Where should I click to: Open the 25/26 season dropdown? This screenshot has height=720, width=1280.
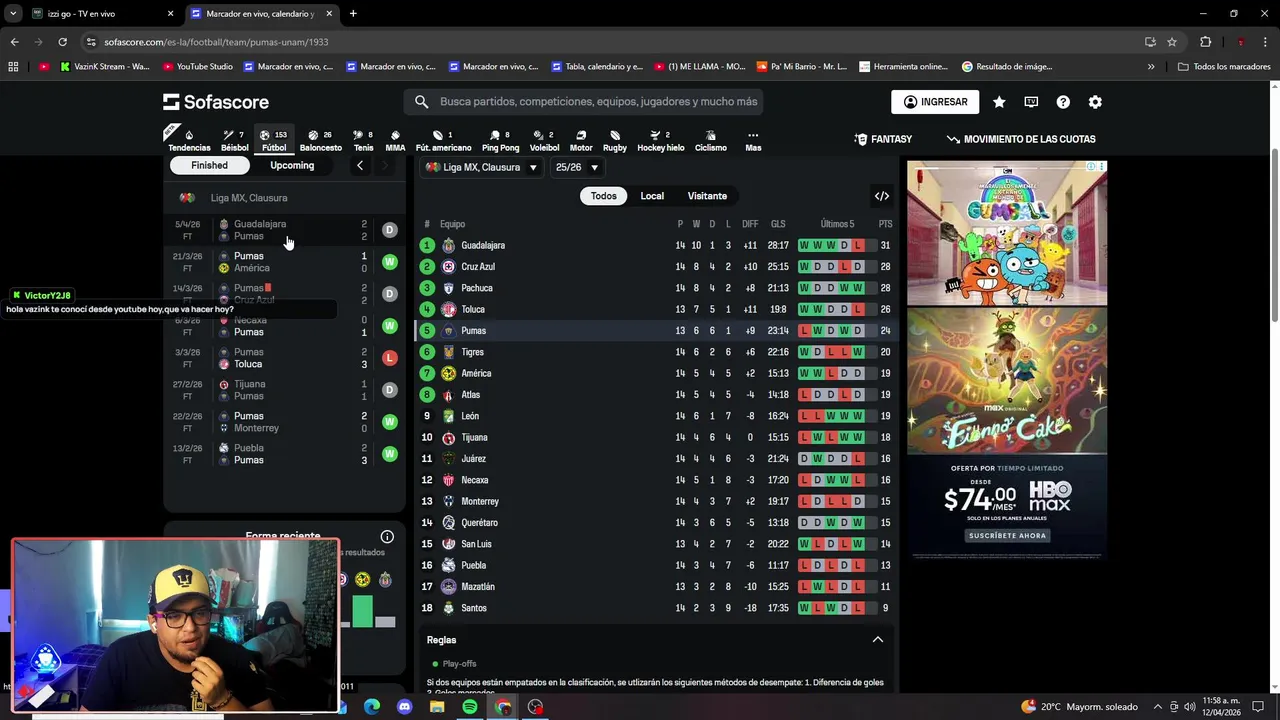click(x=577, y=168)
